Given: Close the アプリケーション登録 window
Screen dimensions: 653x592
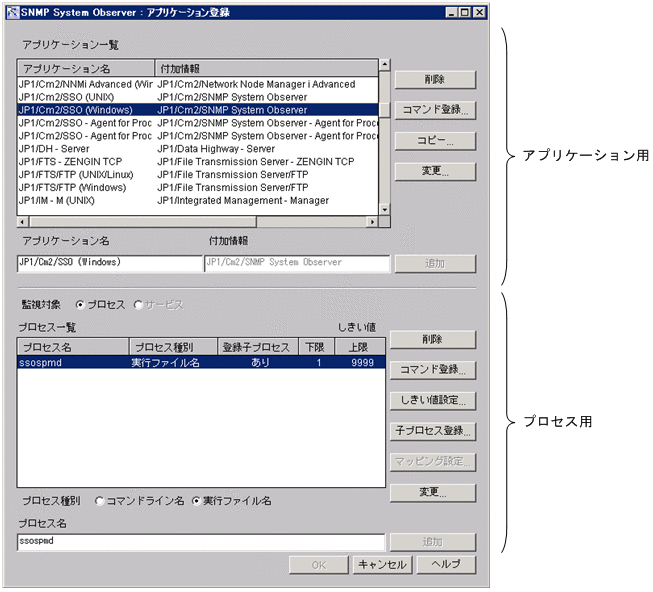Looking at the screenshot, I should click(479, 12).
